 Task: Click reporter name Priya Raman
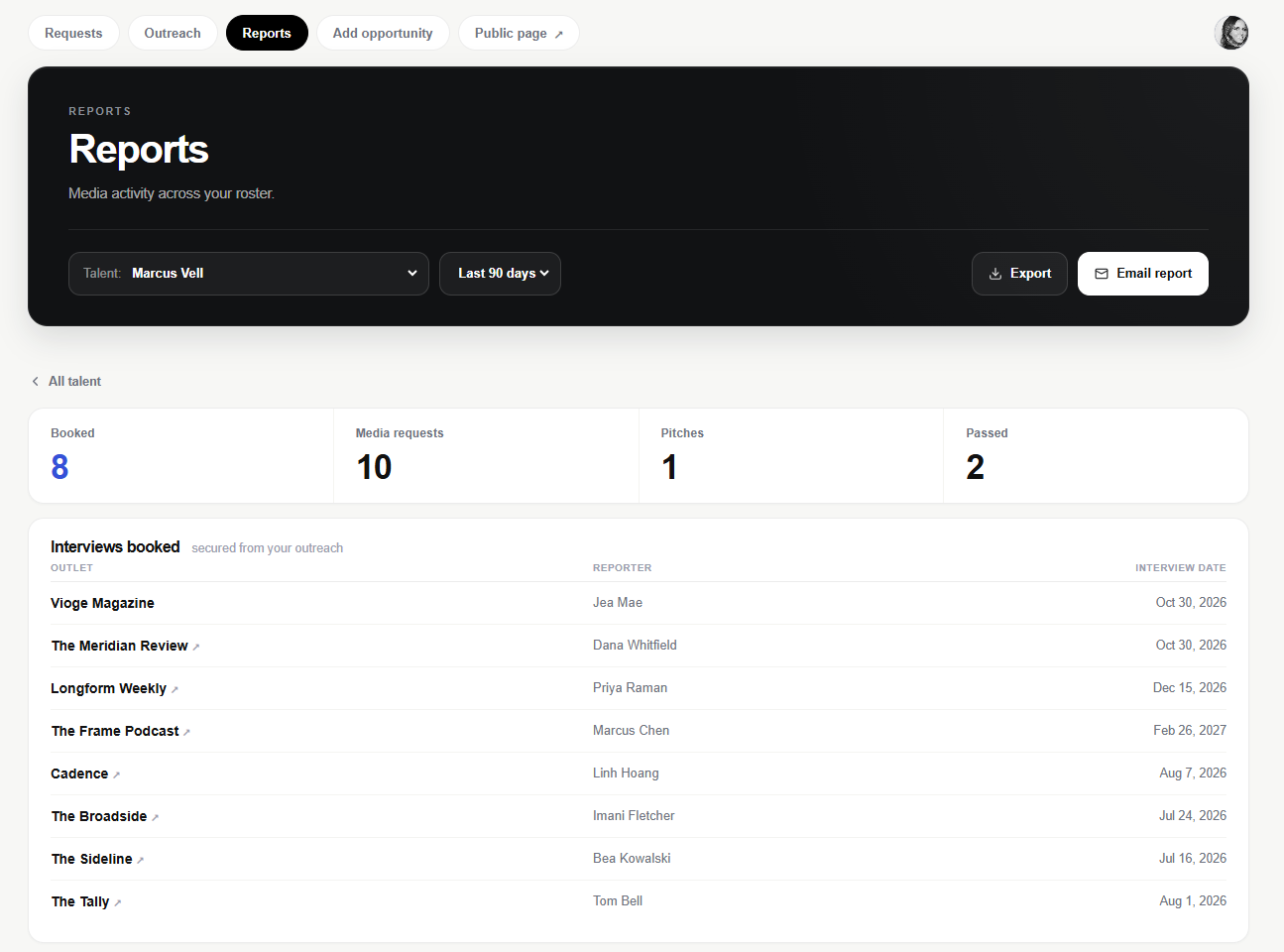[630, 688]
